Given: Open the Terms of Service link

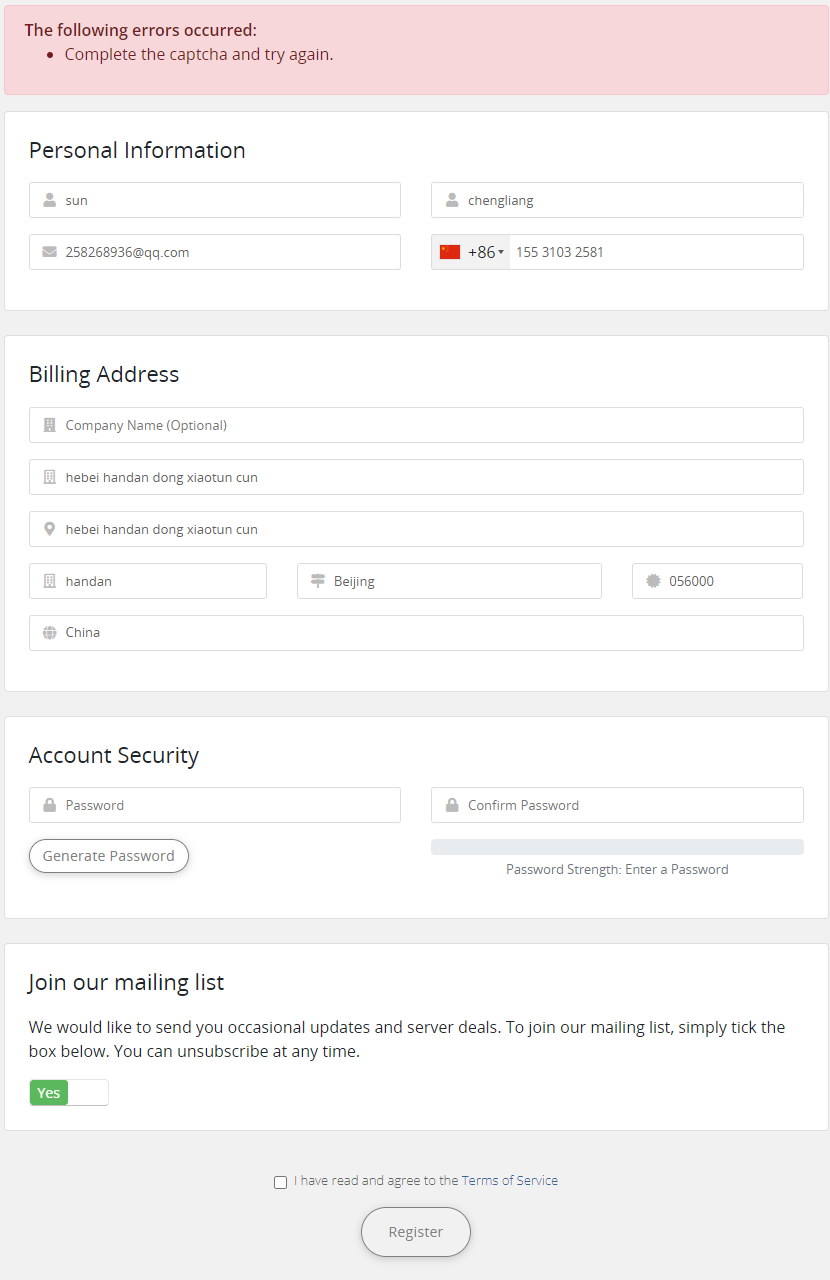Looking at the screenshot, I should (510, 1181).
